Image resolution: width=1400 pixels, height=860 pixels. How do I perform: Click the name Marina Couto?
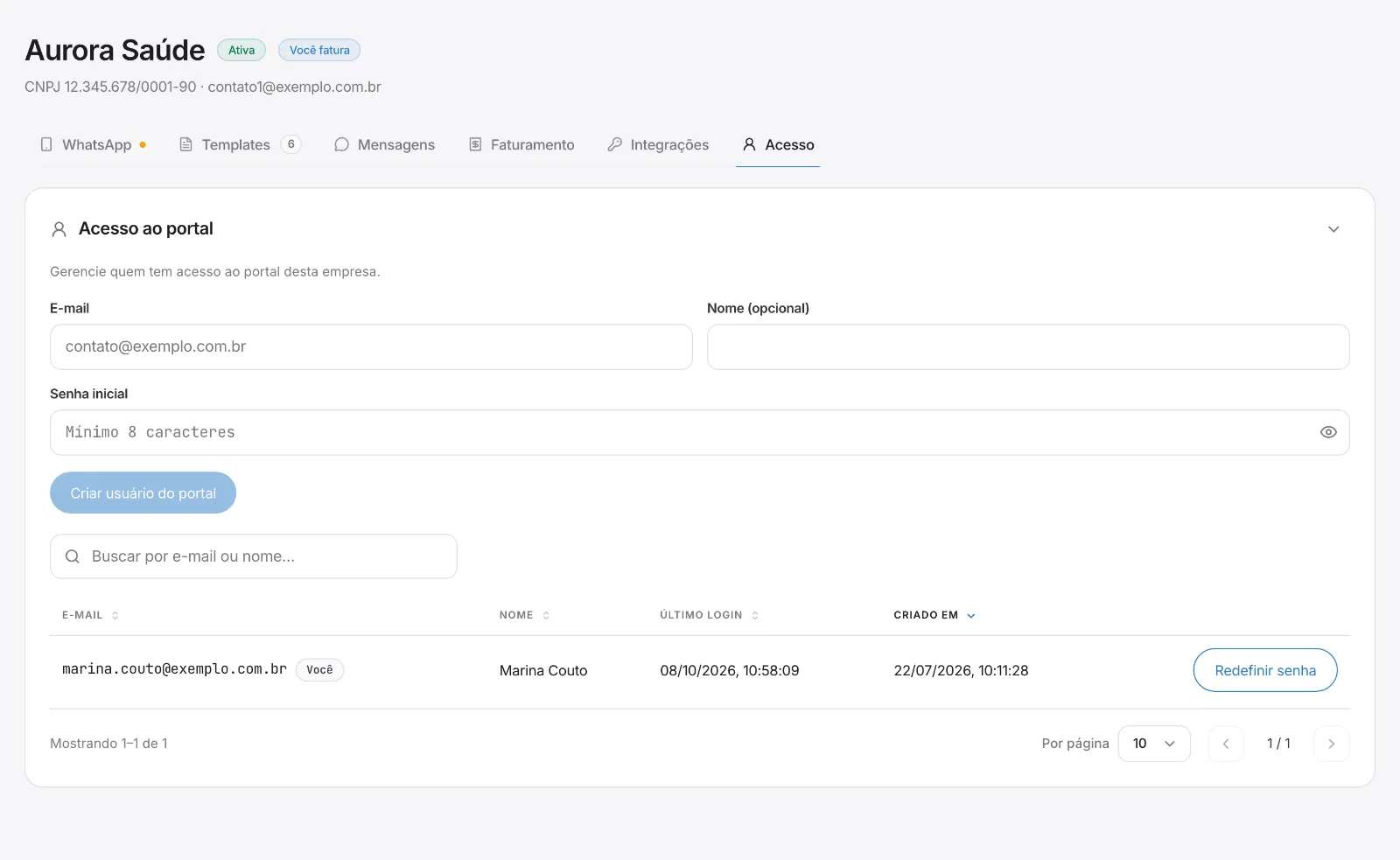tap(543, 670)
